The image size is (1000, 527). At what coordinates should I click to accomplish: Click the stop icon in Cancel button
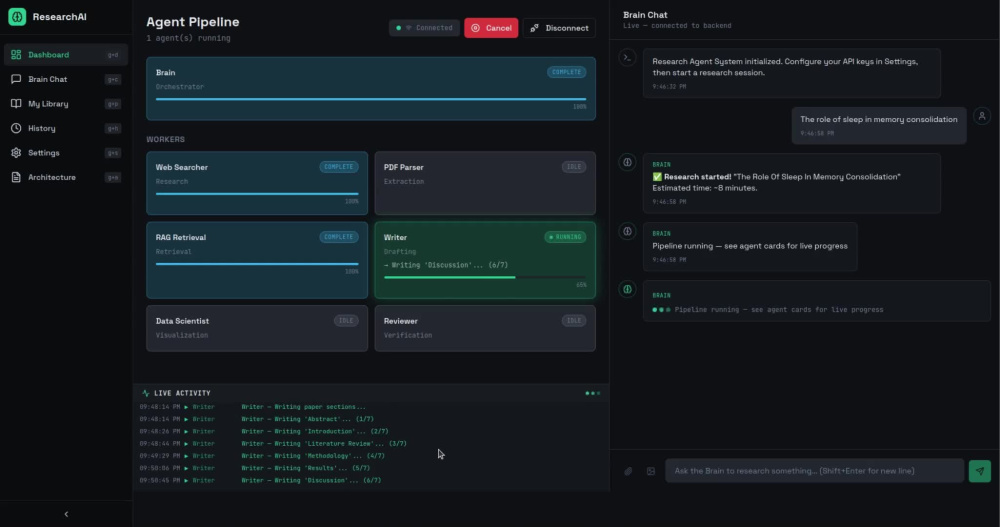(x=475, y=28)
